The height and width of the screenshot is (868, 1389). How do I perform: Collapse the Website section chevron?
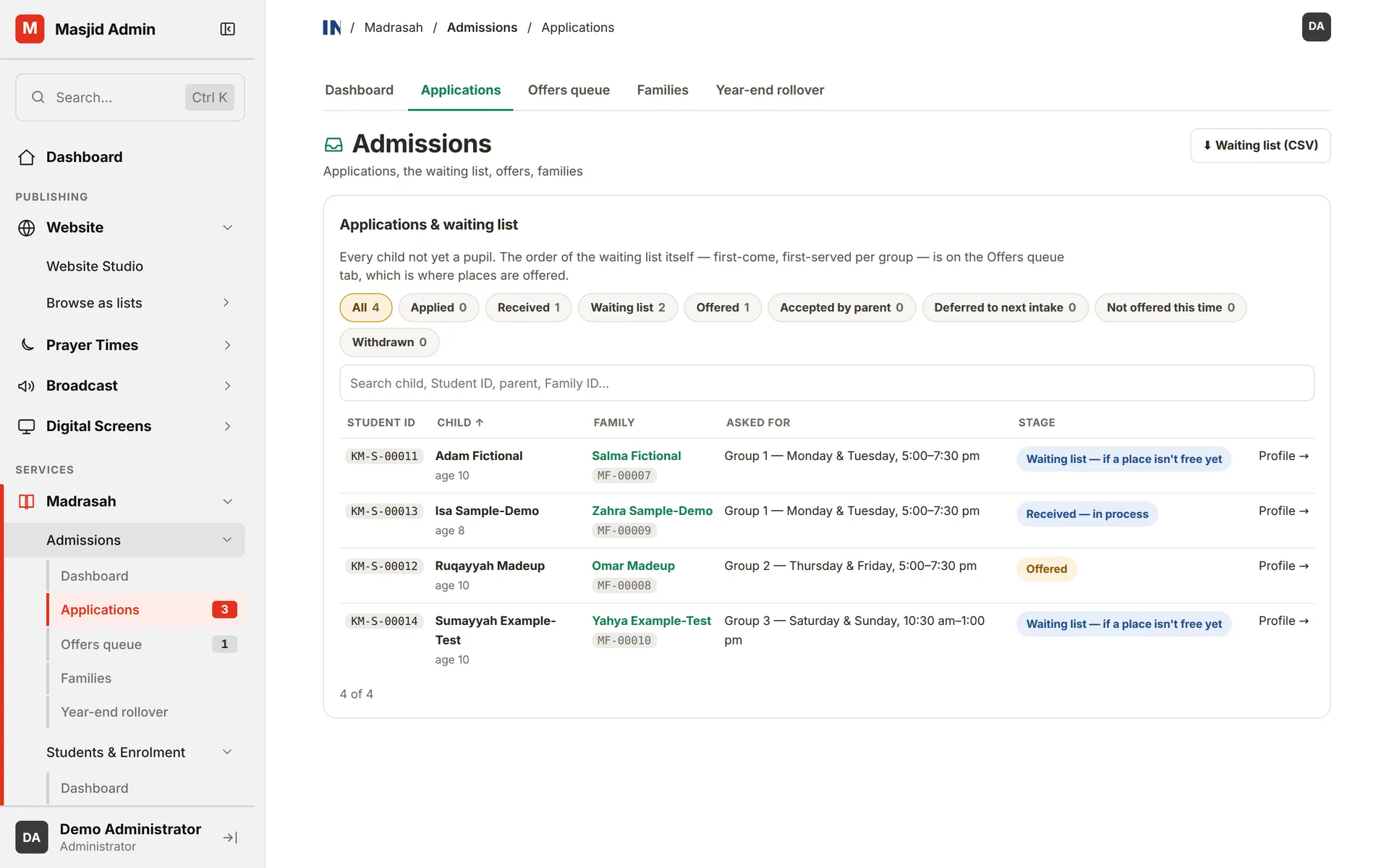click(x=227, y=228)
